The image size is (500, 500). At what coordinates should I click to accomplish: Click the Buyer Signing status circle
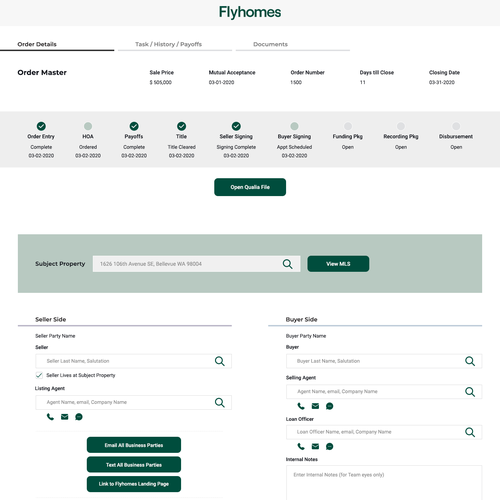294,126
